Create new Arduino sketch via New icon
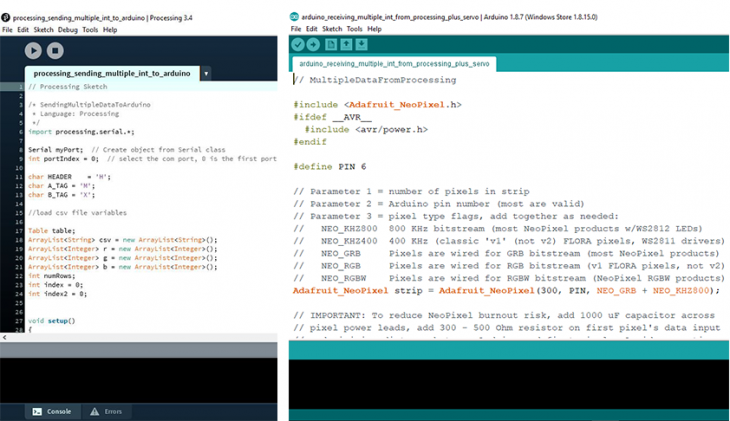The width and height of the screenshot is (730, 421). [x=330, y=45]
